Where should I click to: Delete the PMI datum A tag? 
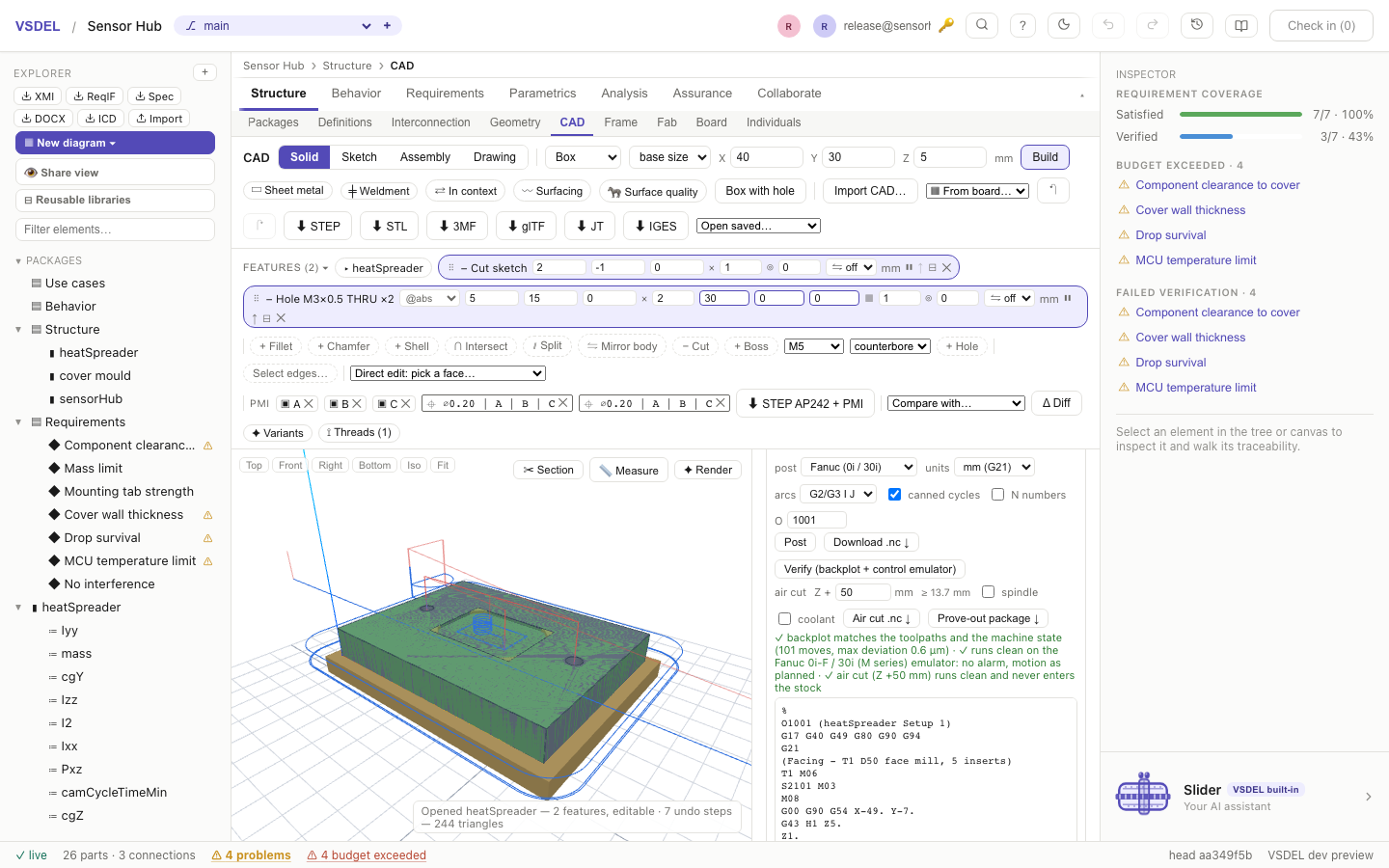click(309, 404)
